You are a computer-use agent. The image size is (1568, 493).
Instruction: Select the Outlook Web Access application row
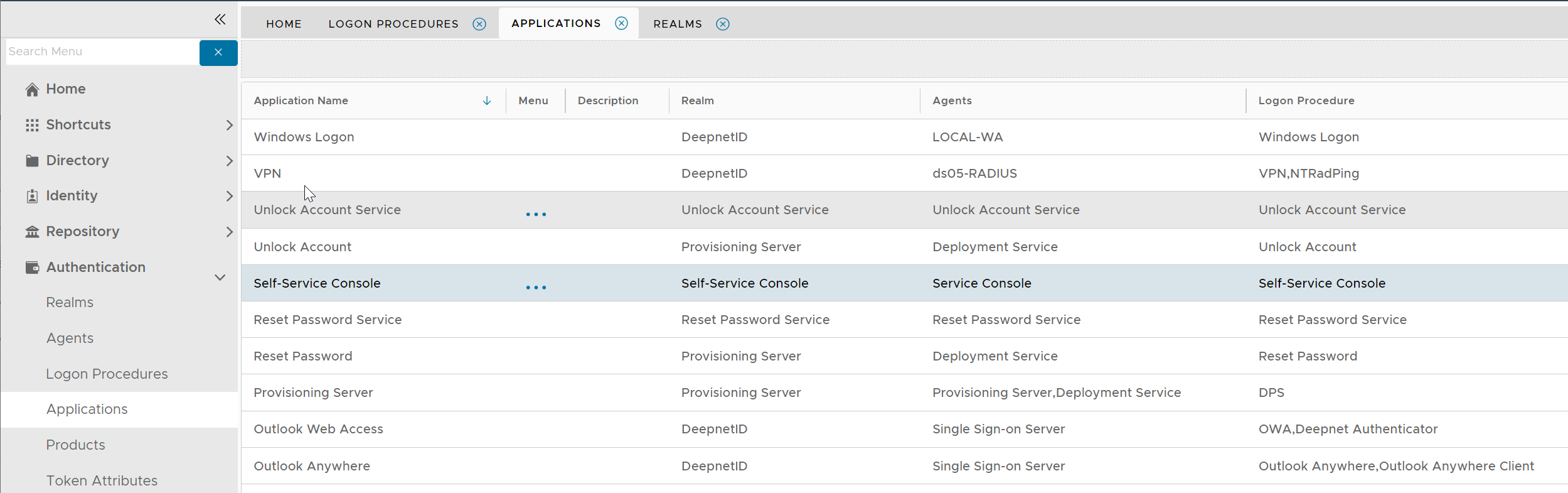(x=318, y=429)
